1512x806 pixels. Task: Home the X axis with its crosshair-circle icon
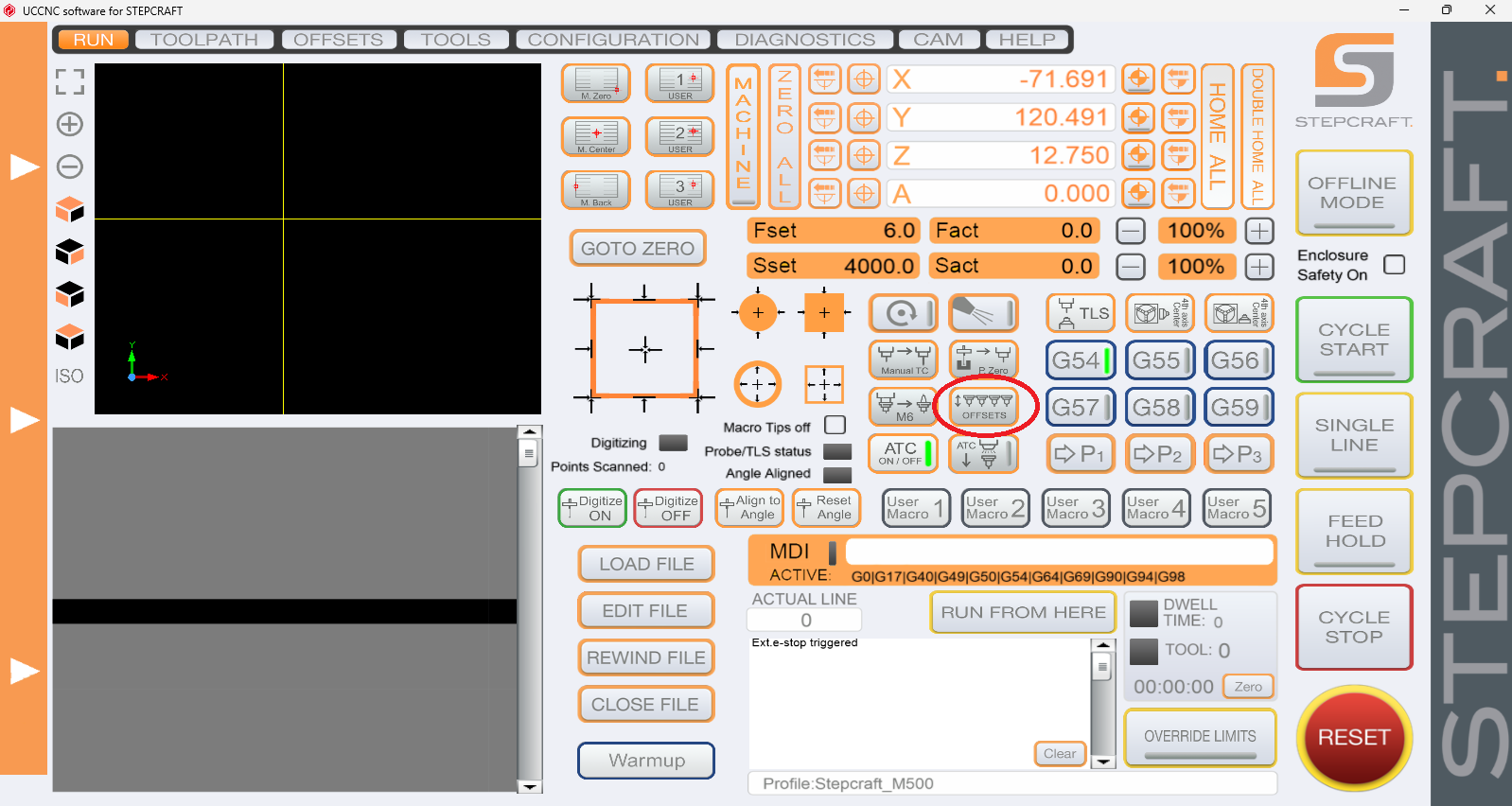(x=1138, y=79)
